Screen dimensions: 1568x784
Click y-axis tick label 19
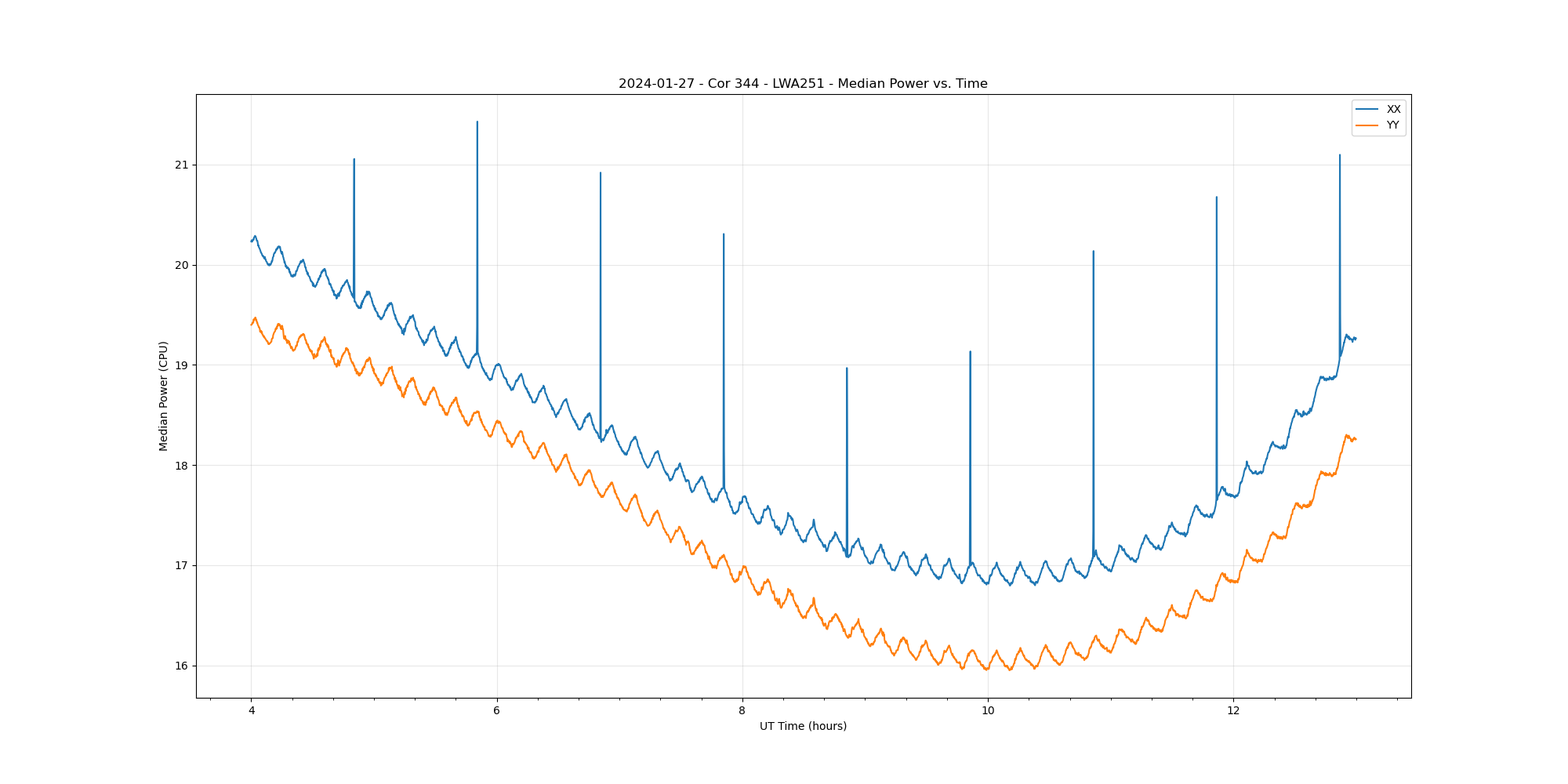pos(182,365)
